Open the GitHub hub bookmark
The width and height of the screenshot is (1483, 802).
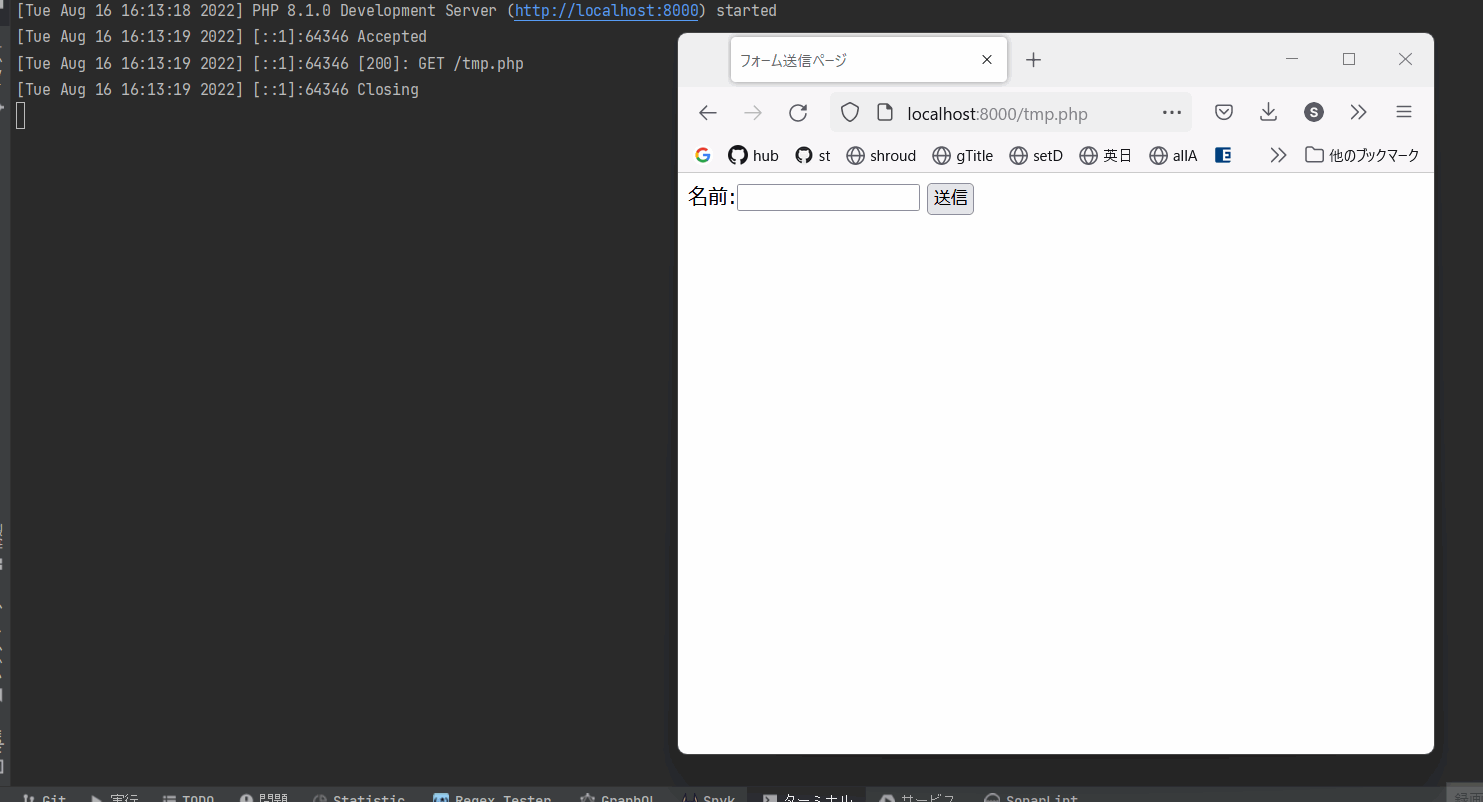(x=753, y=155)
